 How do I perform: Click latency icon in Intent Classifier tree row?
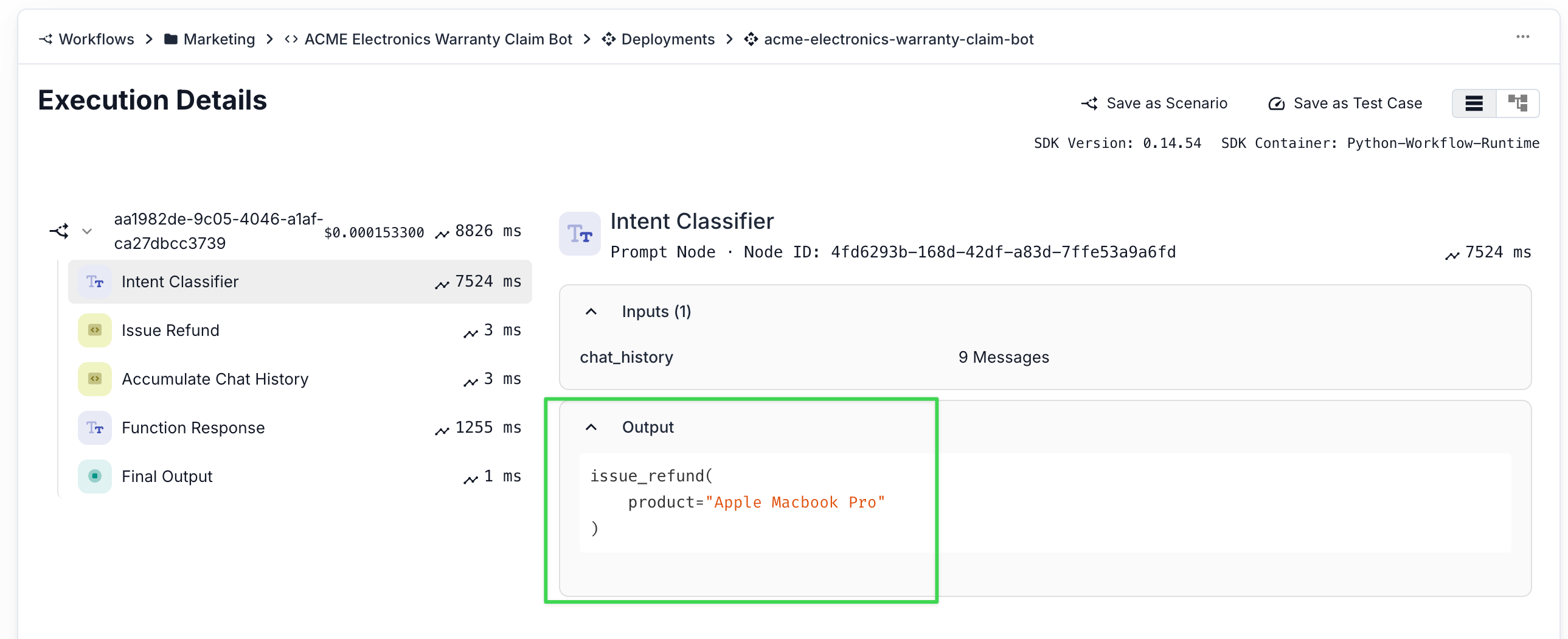[x=442, y=284]
